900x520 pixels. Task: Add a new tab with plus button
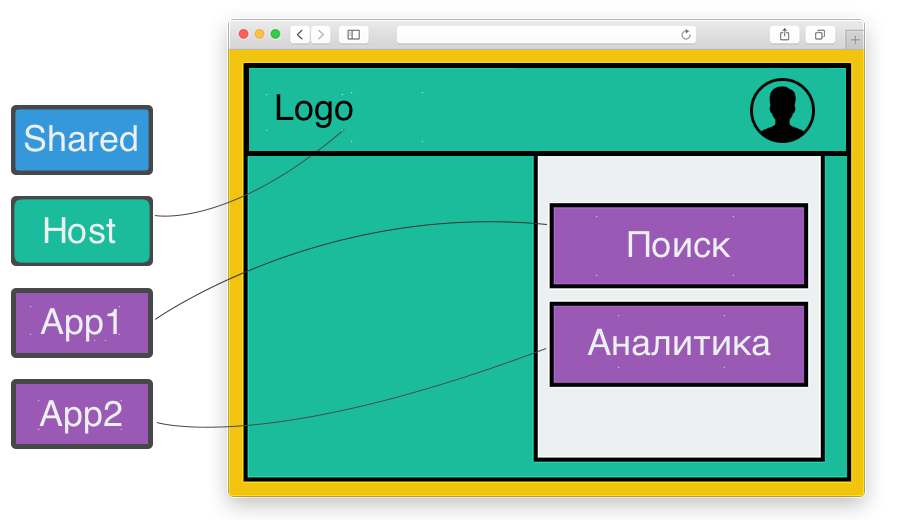(855, 40)
